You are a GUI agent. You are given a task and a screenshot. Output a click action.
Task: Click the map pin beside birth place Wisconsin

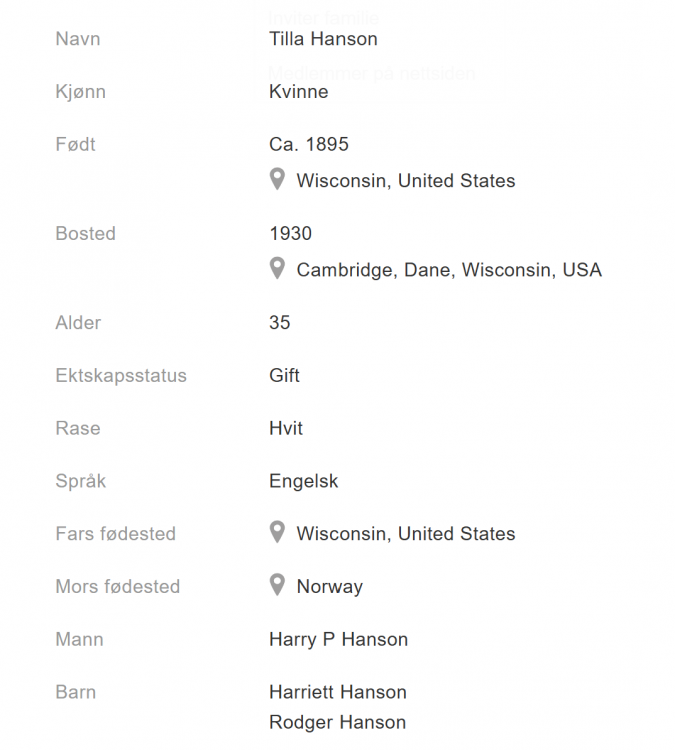click(278, 180)
